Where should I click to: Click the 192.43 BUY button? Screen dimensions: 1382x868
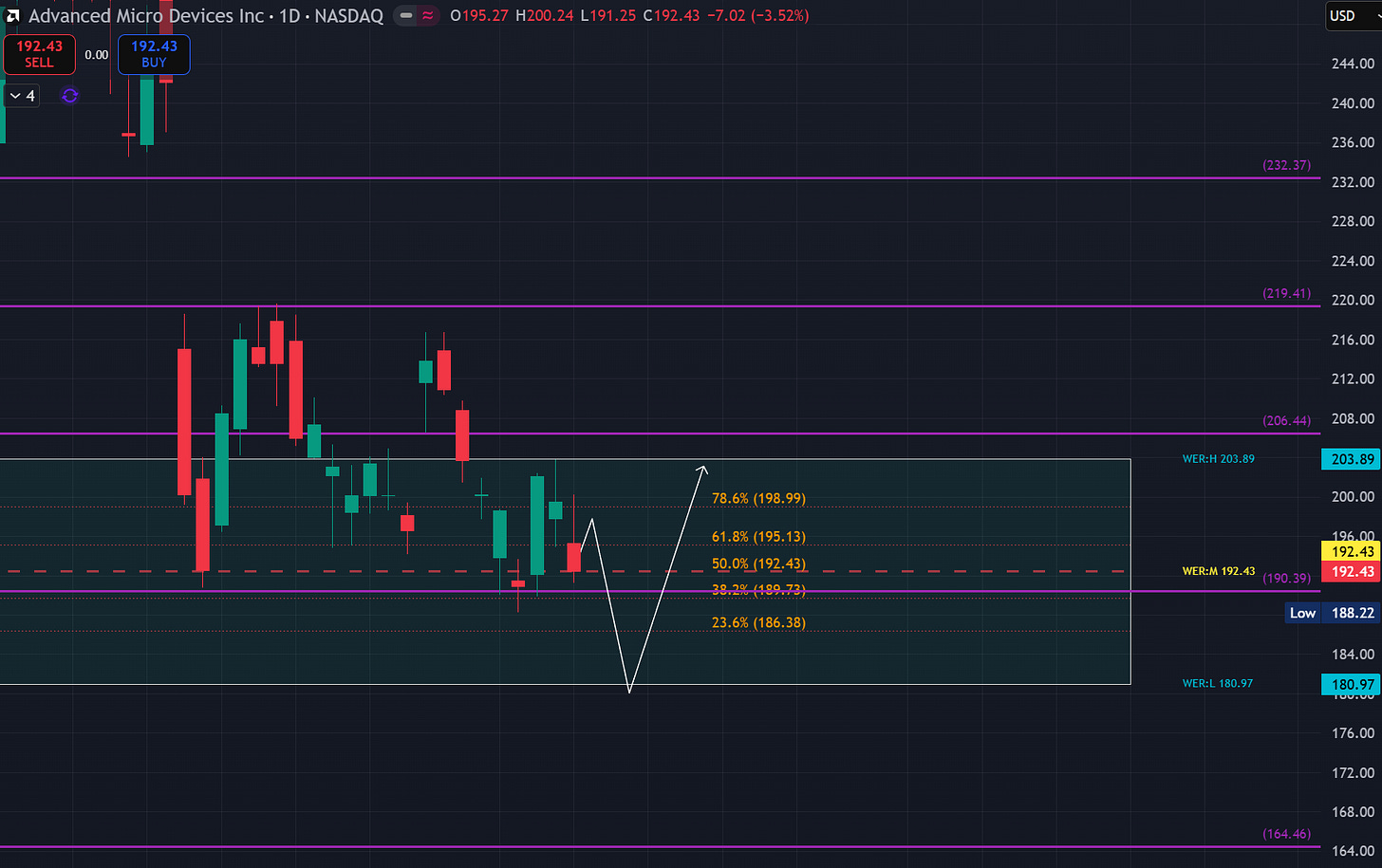click(154, 54)
